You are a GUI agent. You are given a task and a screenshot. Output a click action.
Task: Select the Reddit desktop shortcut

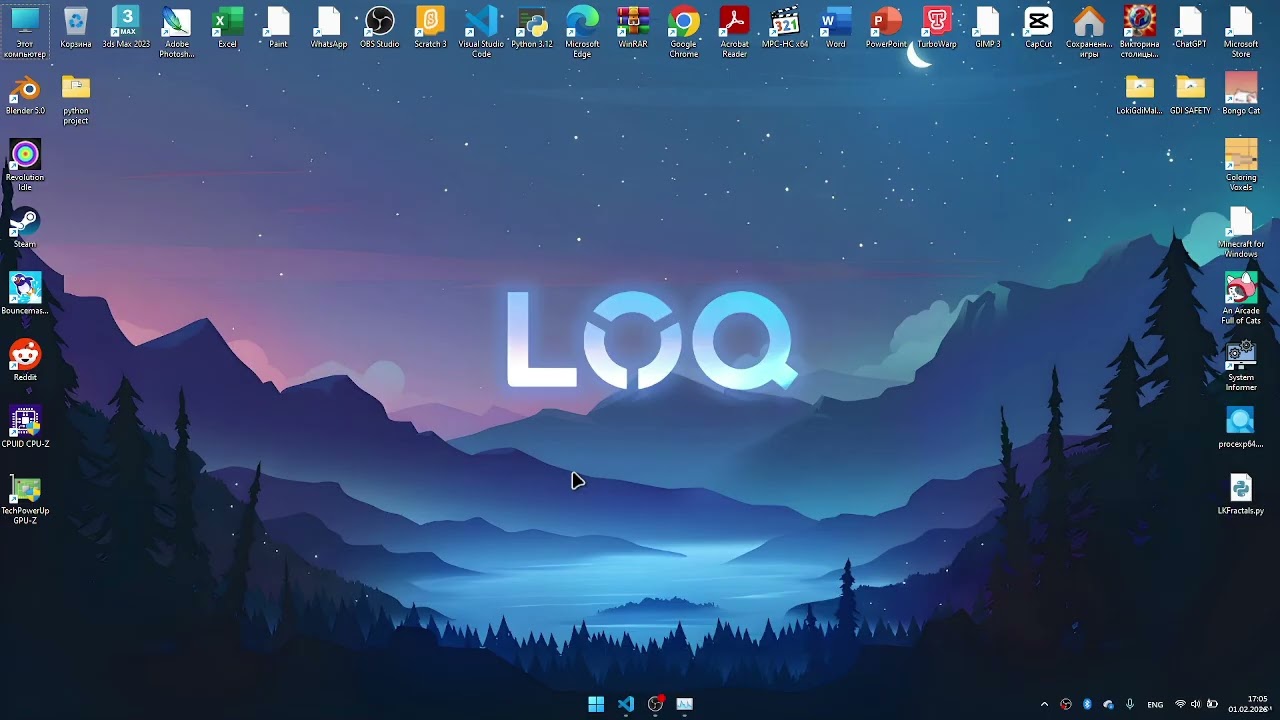click(x=25, y=361)
